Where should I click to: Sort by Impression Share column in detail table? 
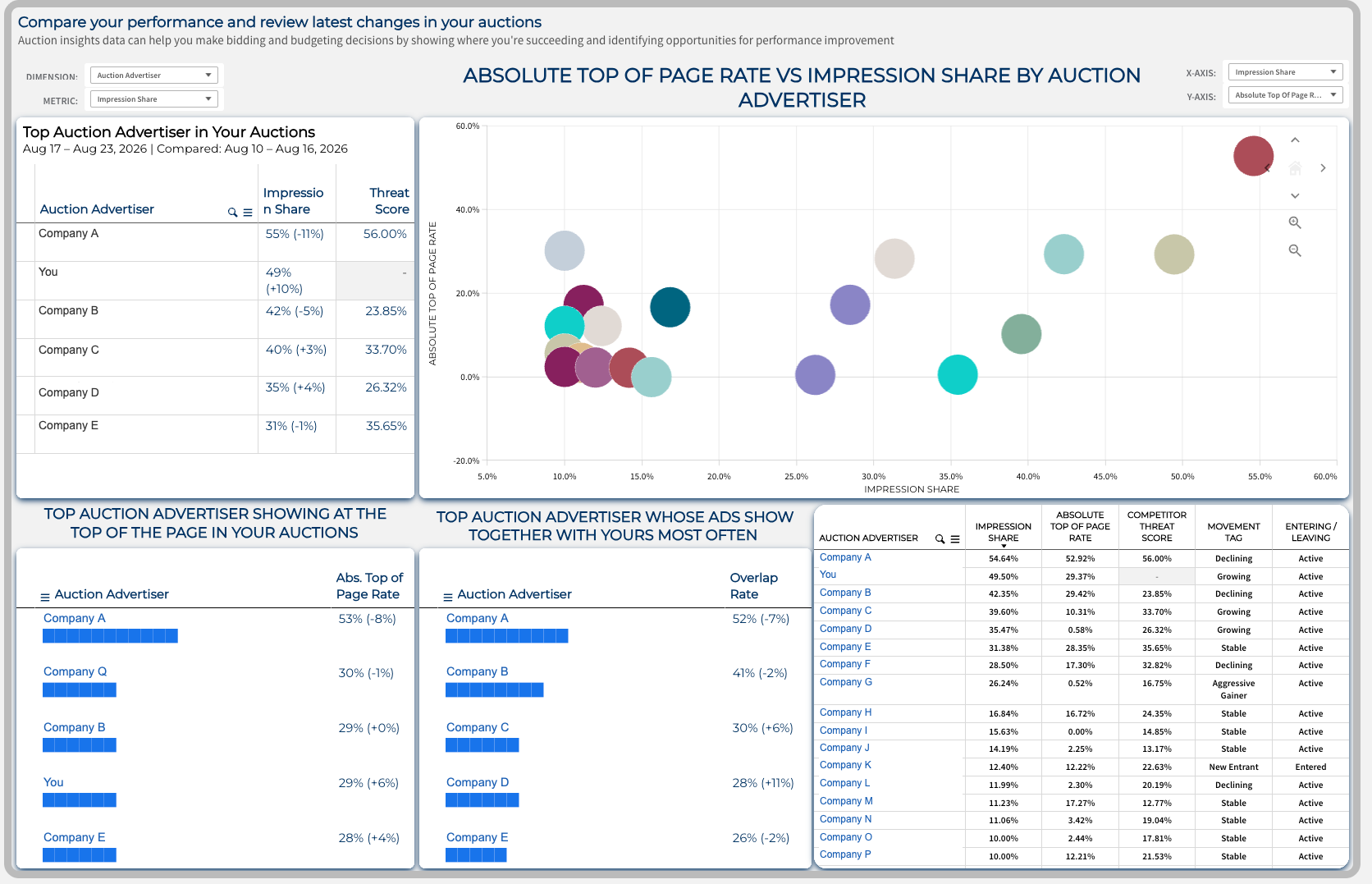(1003, 533)
